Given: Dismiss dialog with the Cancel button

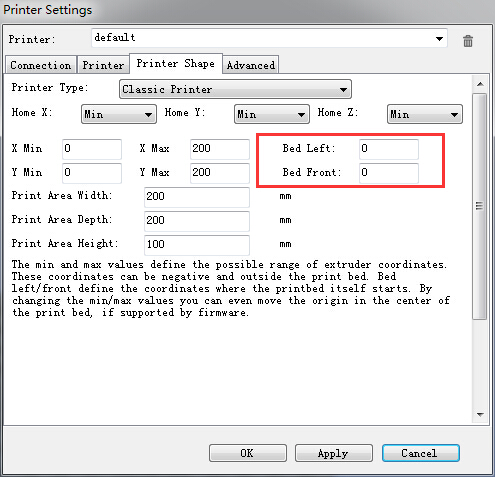Looking at the screenshot, I should point(421,453).
